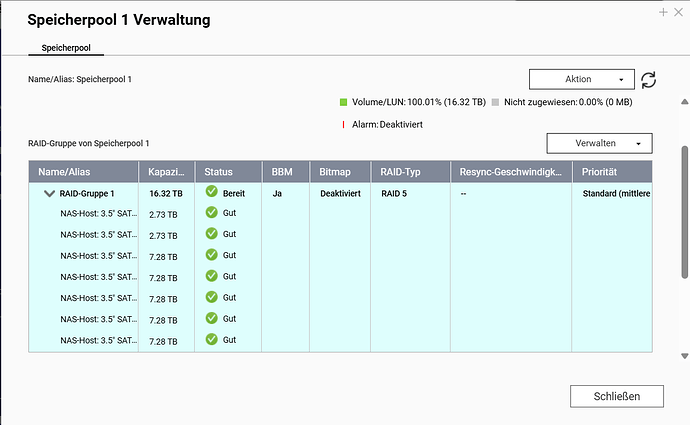The image size is (690, 425).
Task: Click the Status column header
Action: [226, 172]
